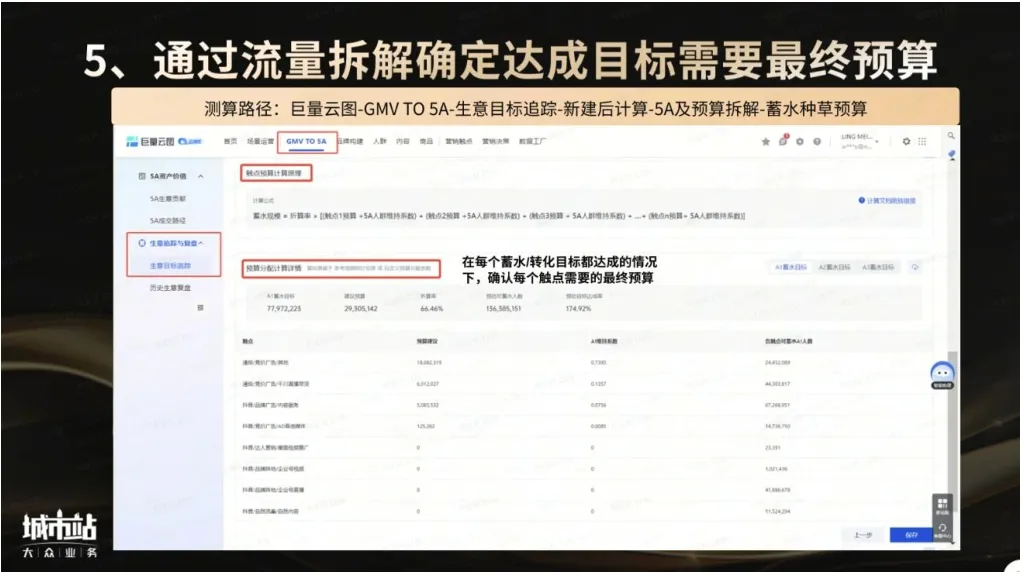
Task: Click the 通投/竞价广告/其他 row label
Action: tap(265, 362)
